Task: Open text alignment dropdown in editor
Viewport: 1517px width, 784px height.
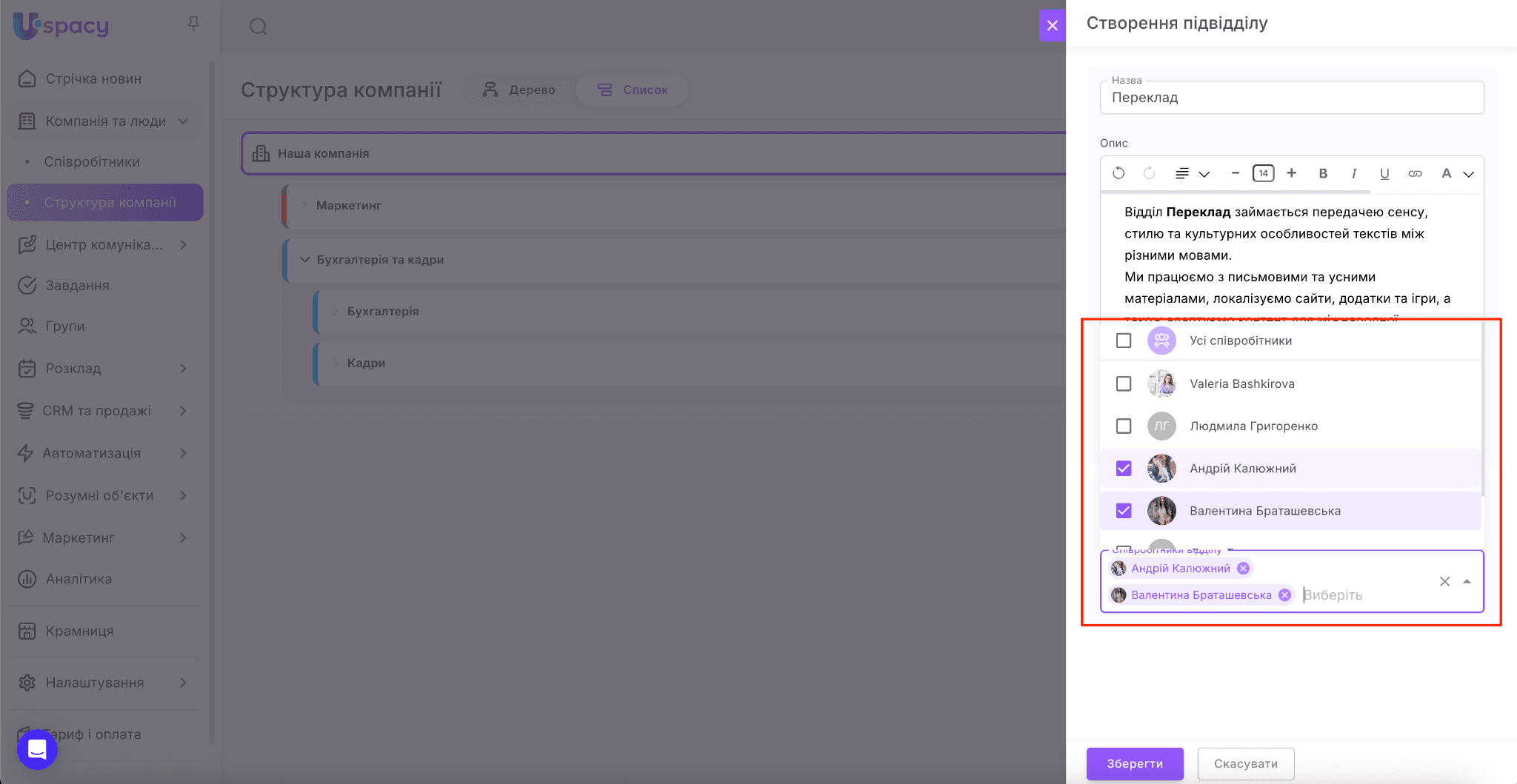Action: [x=1192, y=173]
